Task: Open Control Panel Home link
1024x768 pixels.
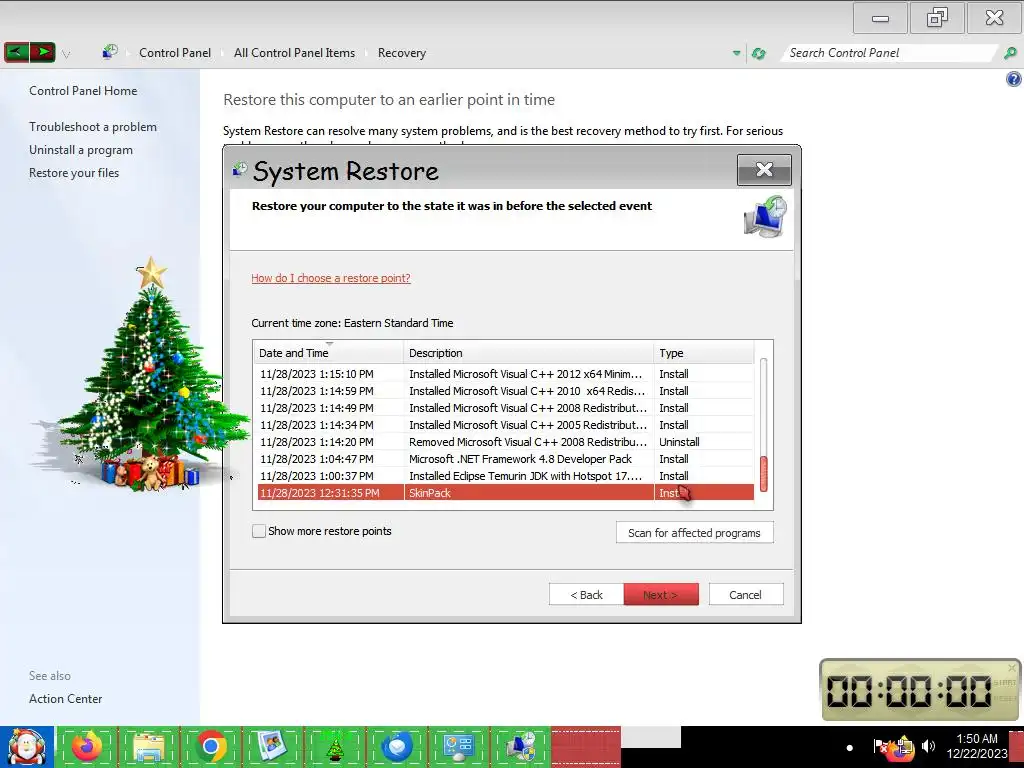Action: pyautogui.click(x=83, y=91)
